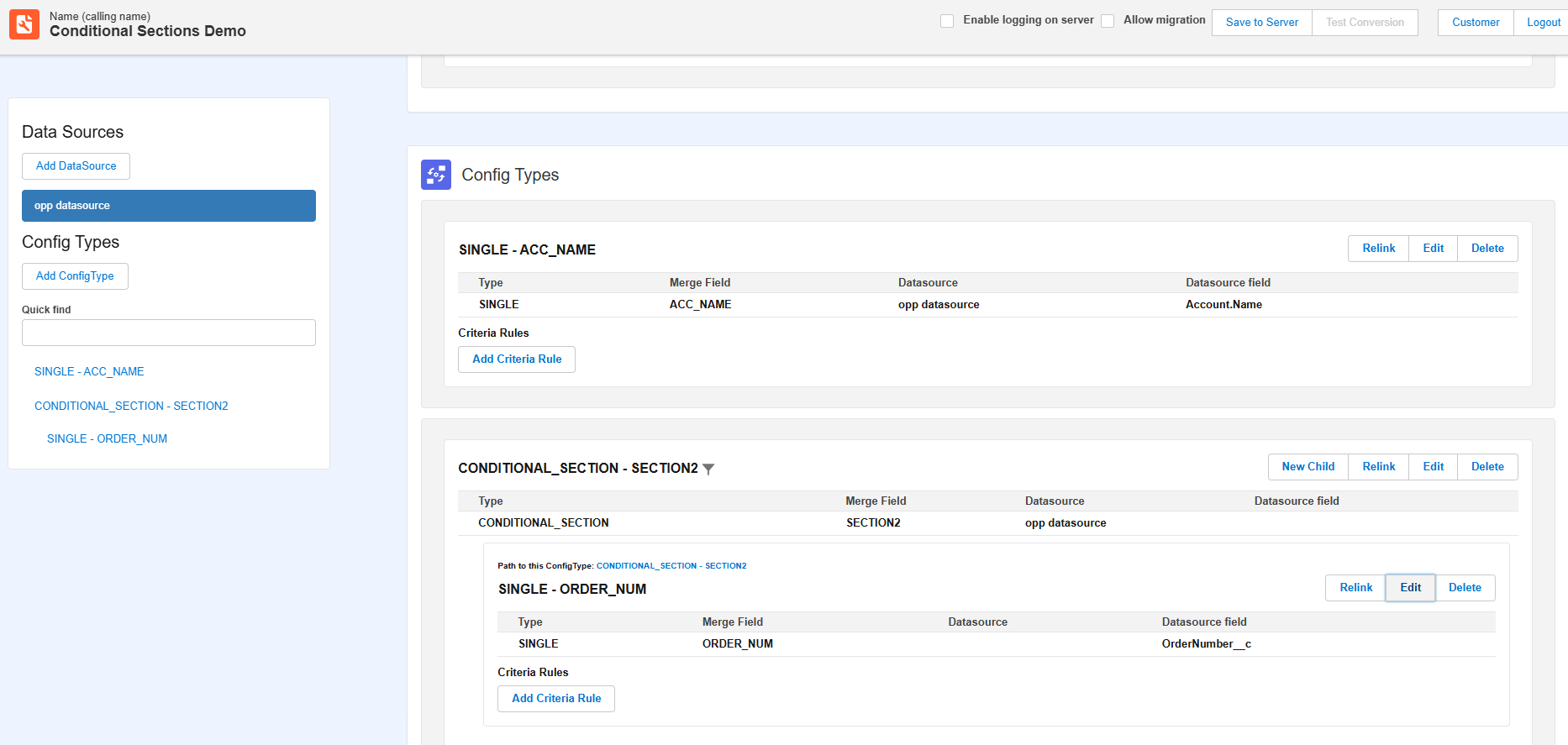The height and width of the screenshot is (745, 1568).
Task: Toggle the Allow migration checkbox
Action: pos(1108,21)
